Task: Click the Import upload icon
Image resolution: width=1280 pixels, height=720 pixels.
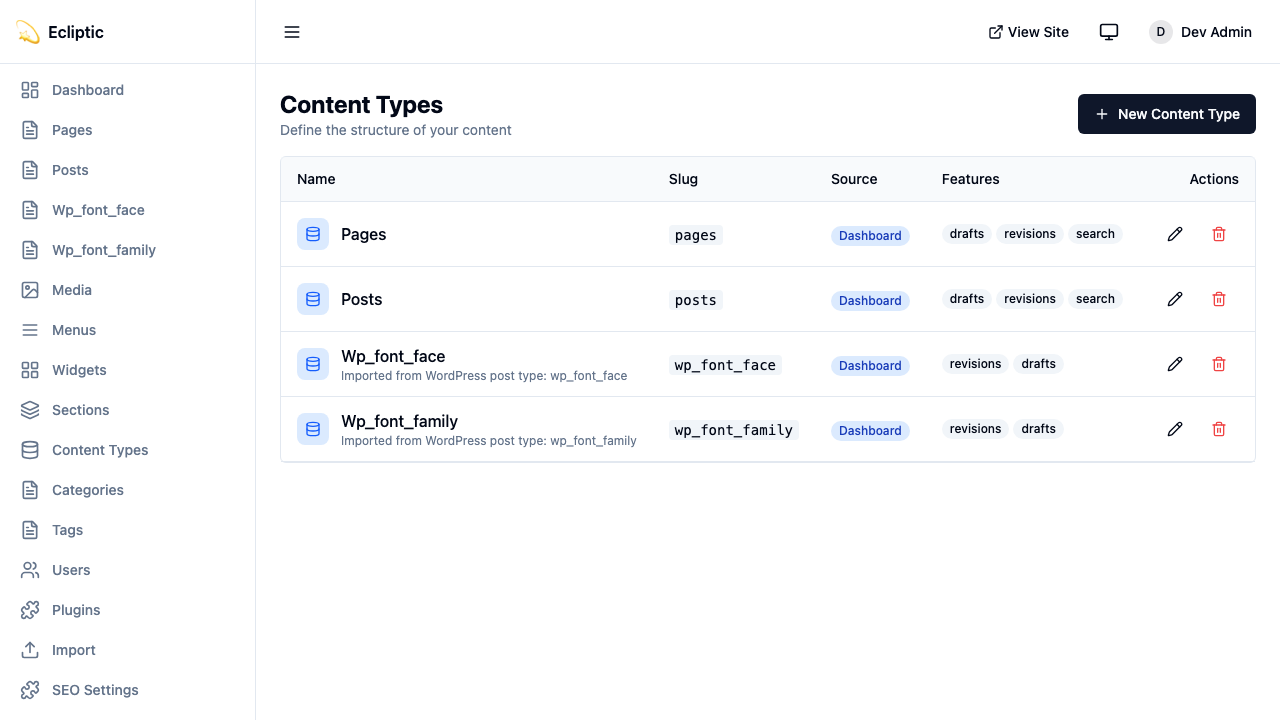Action: pyautogui.click(x=29, y=650)
